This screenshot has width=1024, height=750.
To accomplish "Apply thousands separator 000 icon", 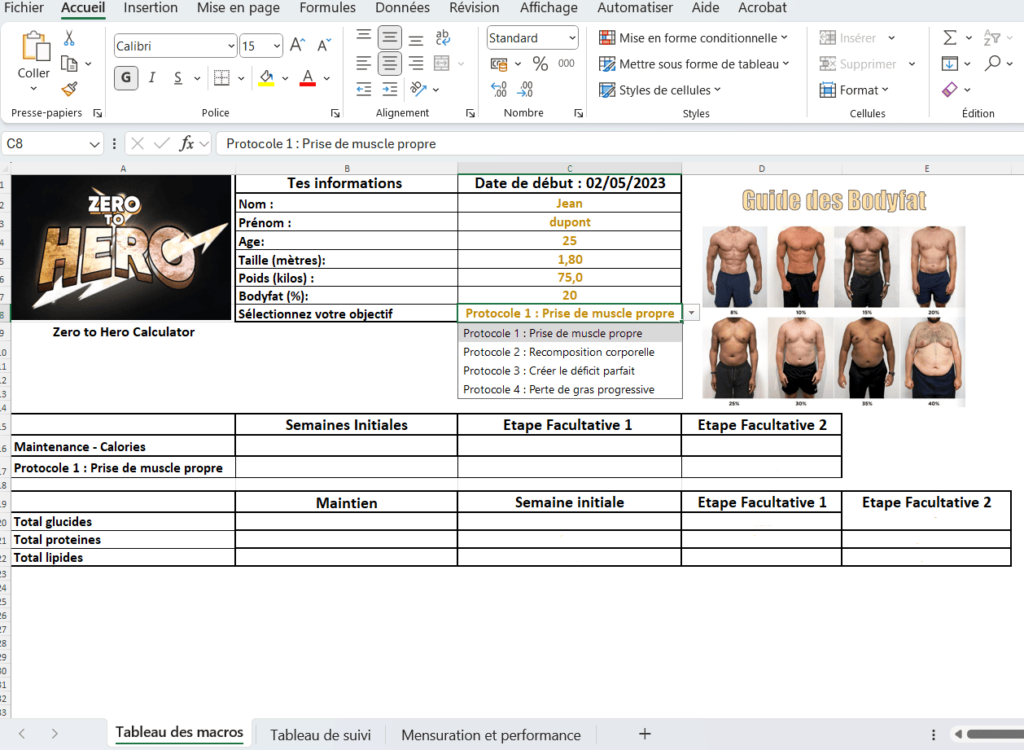I will [x=566, y=63].
